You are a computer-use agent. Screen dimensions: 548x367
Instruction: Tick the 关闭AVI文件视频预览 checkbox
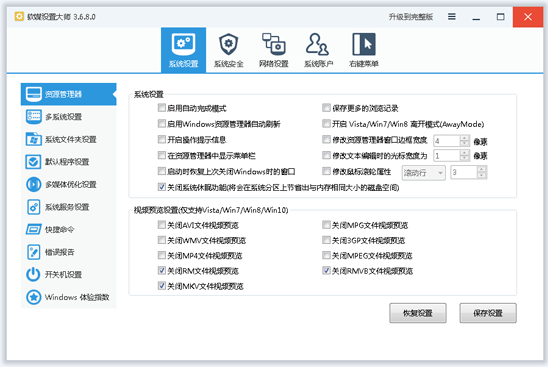point(161,224)
